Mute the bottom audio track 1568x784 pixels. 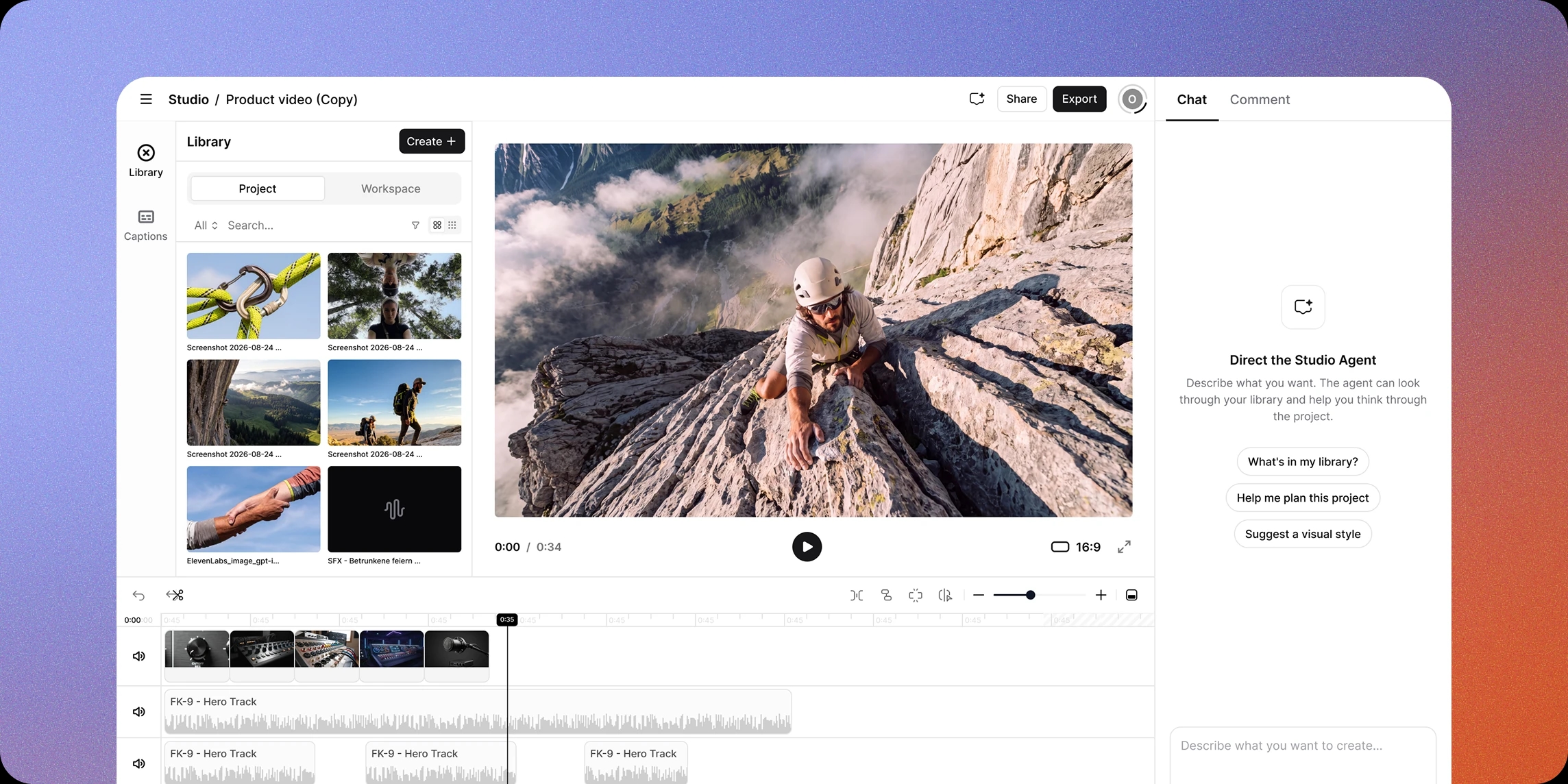pos(139,763)
